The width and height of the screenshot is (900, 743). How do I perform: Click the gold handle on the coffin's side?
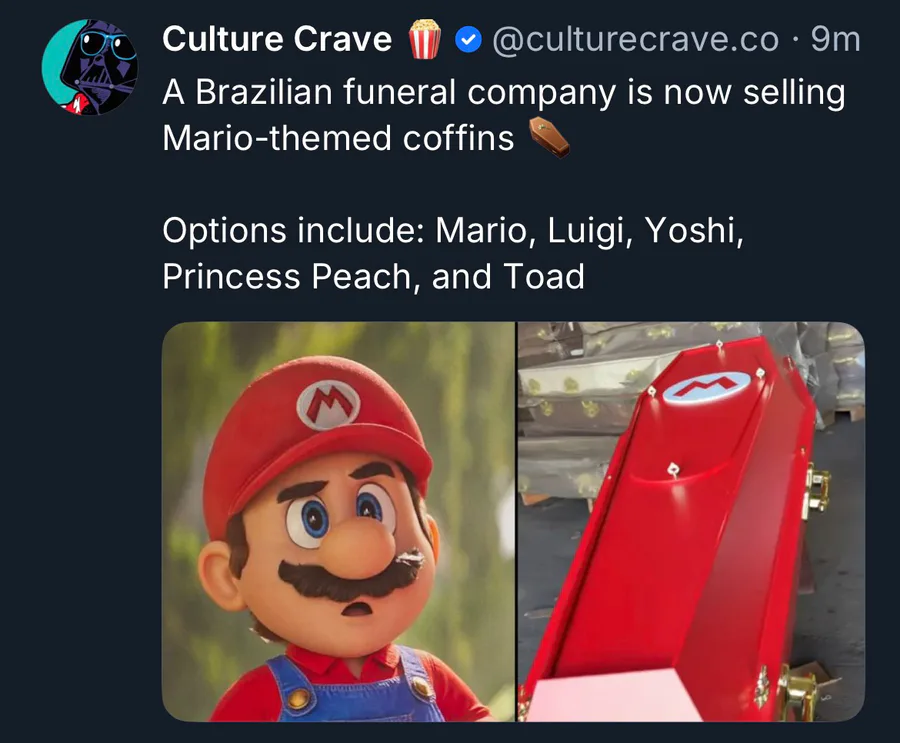click(818, 488)
